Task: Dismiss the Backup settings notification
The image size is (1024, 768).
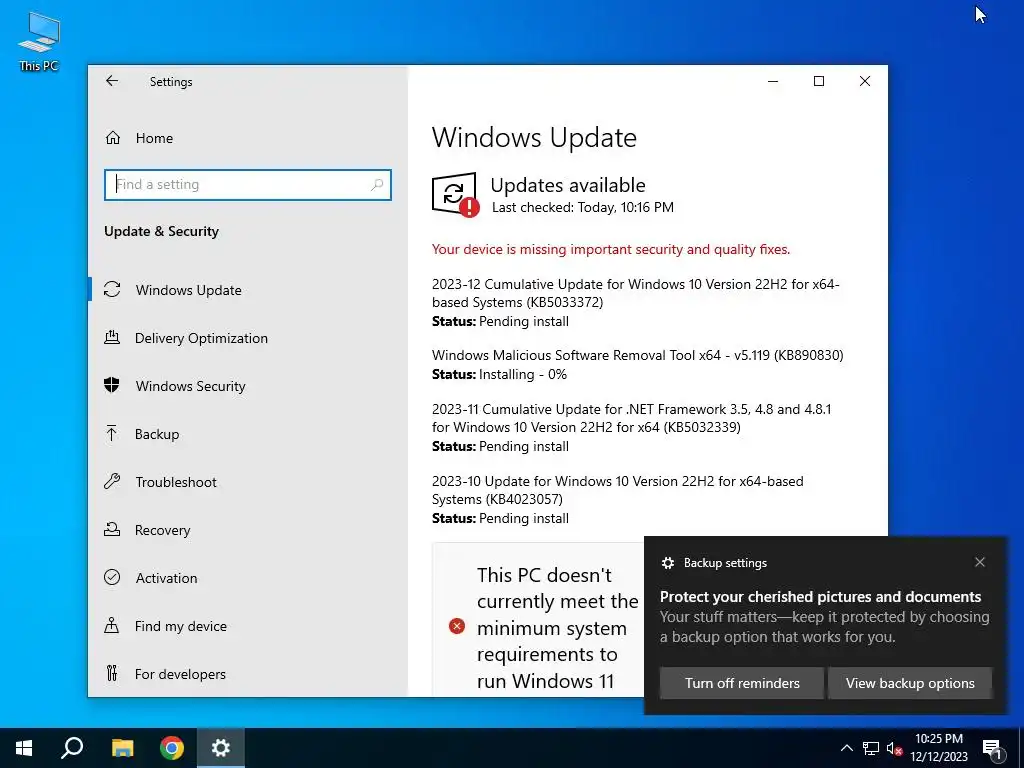Action: pyautogui.click(x=980, y=562)
